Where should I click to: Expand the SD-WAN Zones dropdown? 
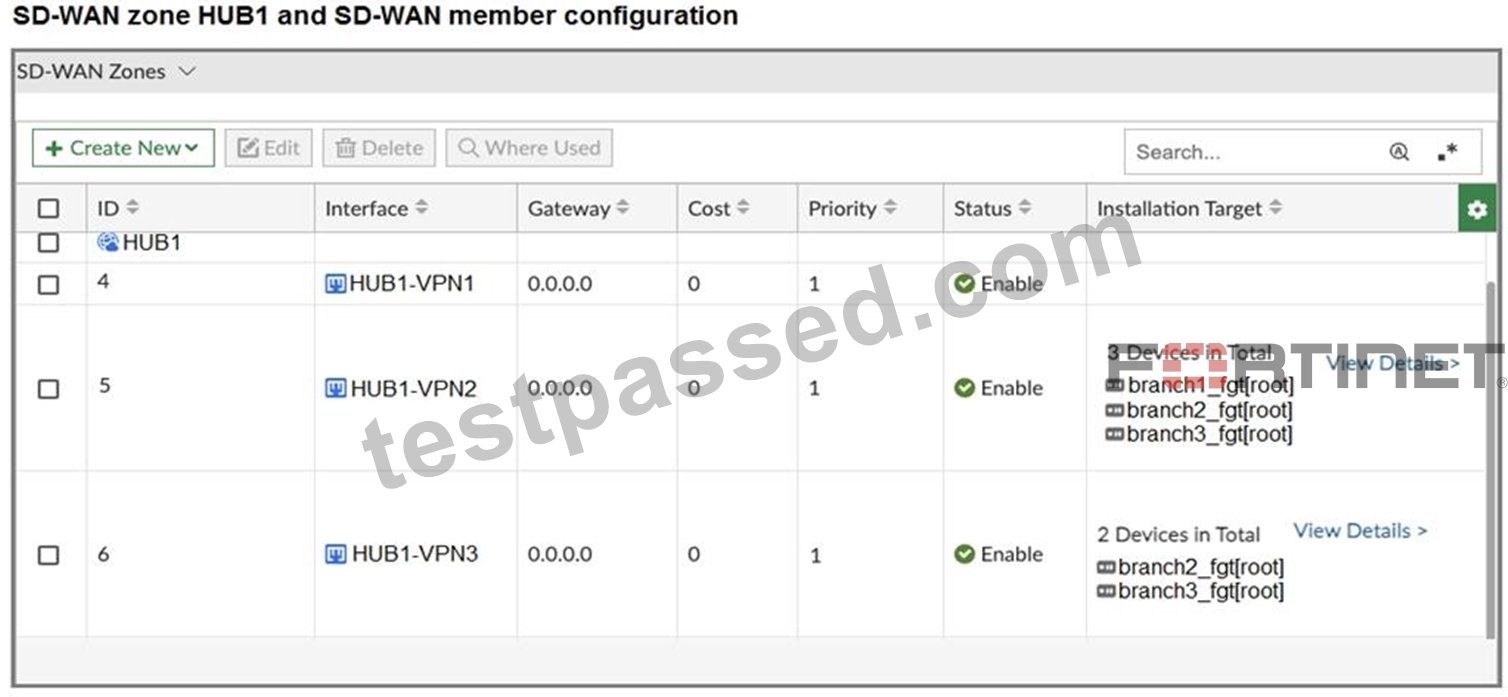coord(106,72)
